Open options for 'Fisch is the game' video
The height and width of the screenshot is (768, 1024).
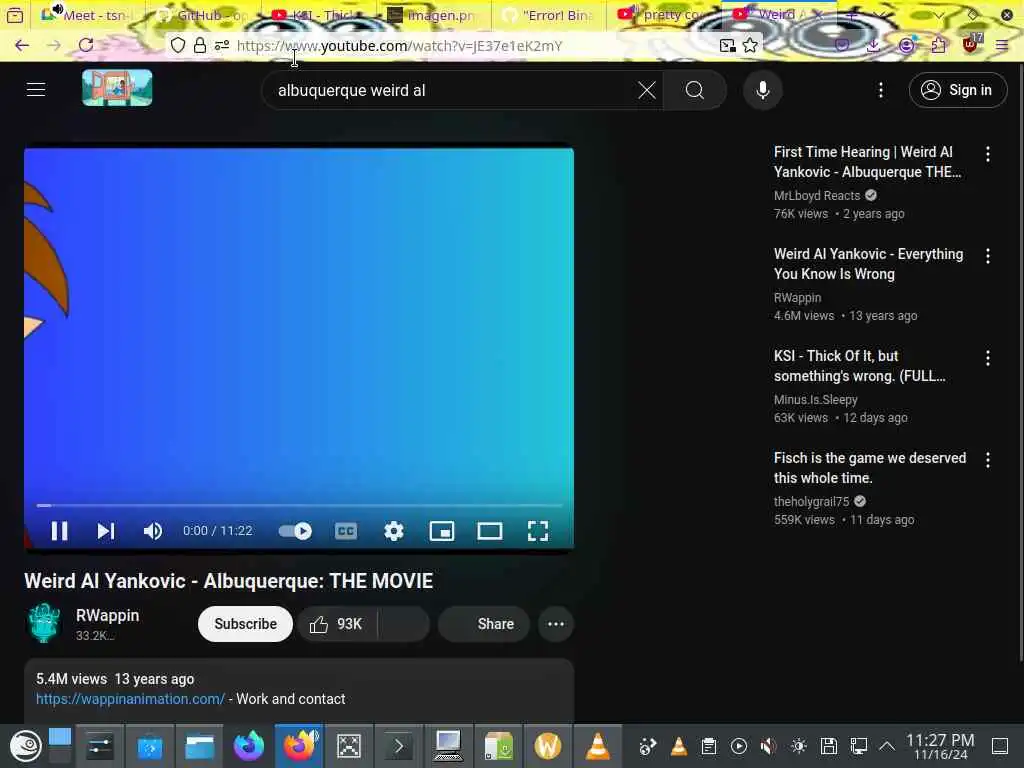click(988, 460)
